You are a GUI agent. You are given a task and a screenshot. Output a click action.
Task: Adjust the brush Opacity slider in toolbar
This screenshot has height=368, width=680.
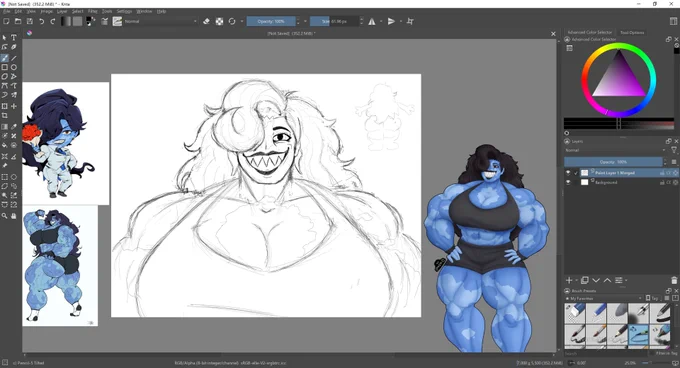click(271, 21)
